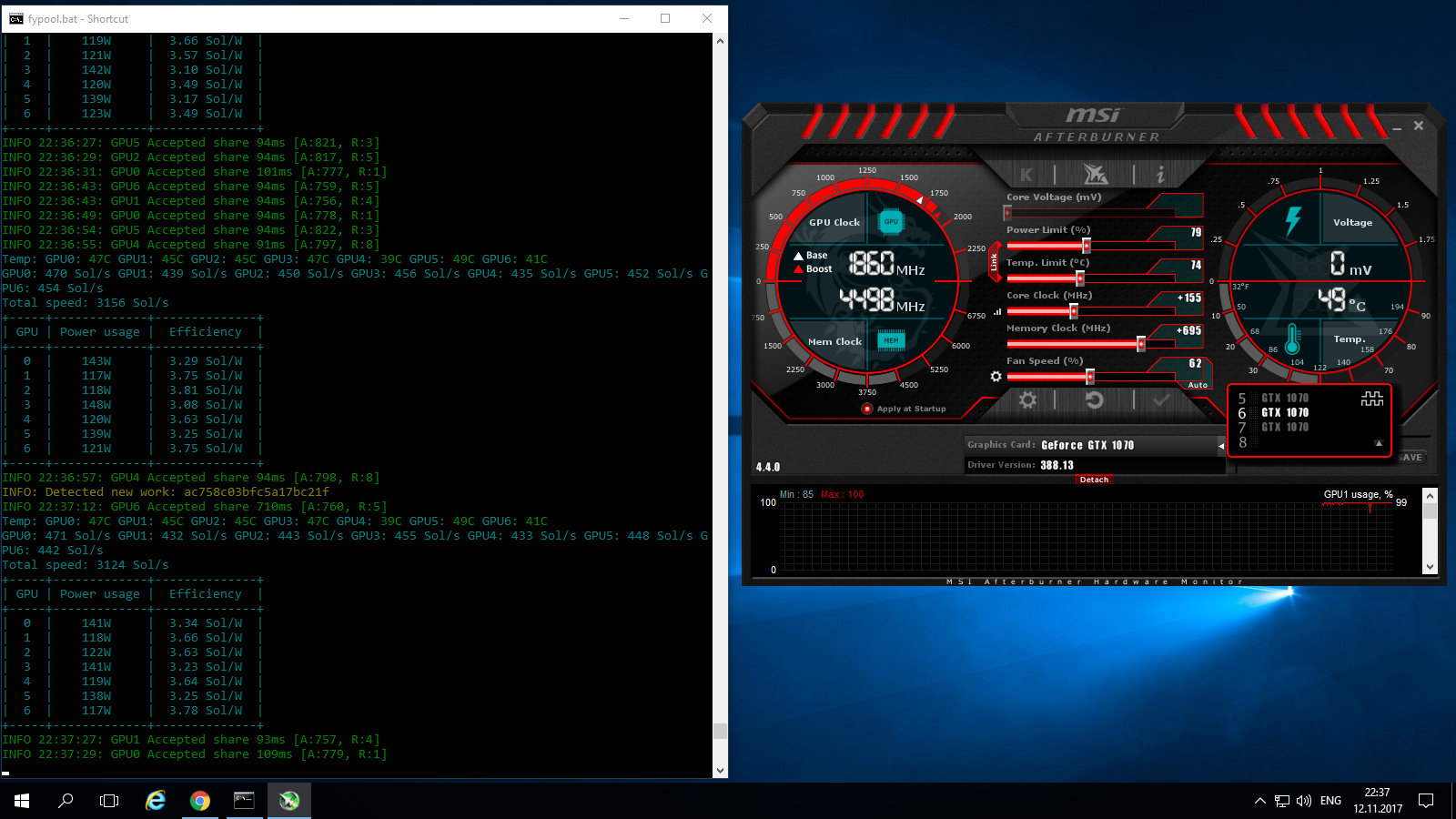Toggle the Link power and temp button

994,262
